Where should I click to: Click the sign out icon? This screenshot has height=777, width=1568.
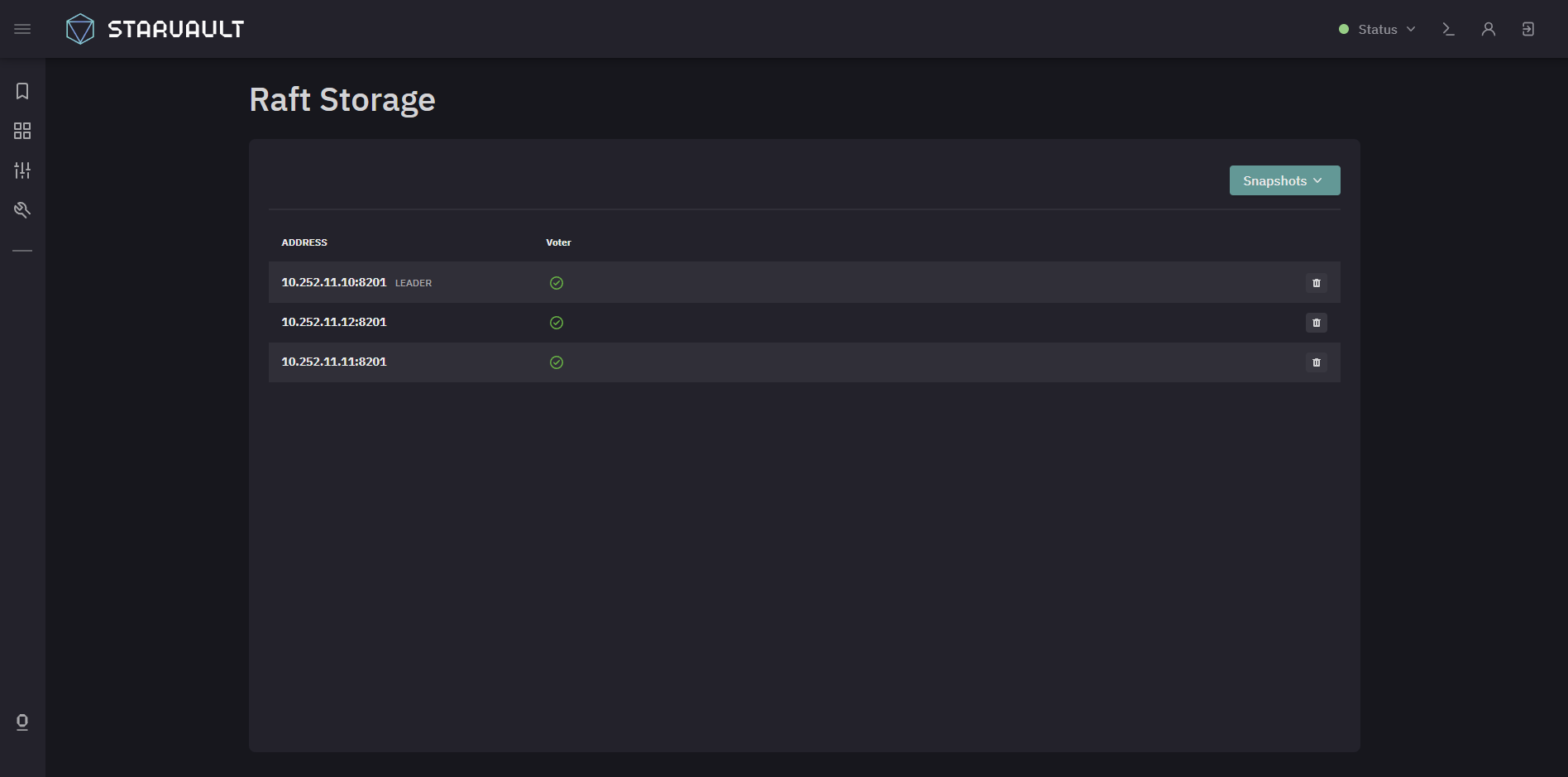1528,29
